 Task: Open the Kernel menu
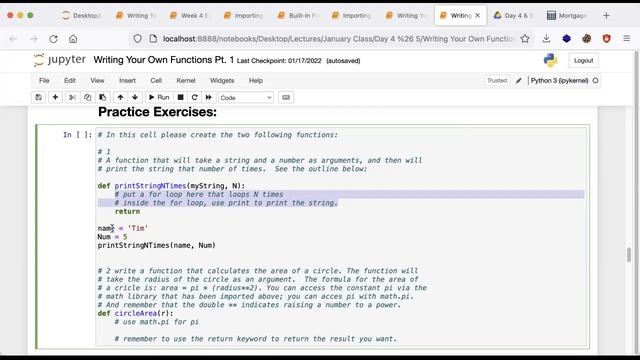coord(186,81)
